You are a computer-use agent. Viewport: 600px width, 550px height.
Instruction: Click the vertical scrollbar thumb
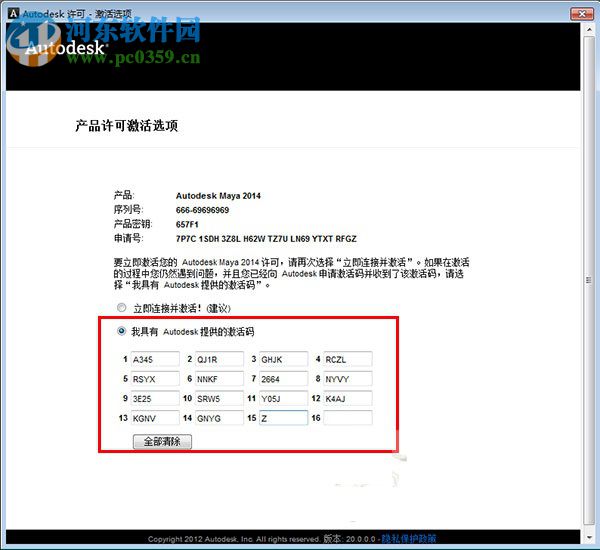[589, 280]
